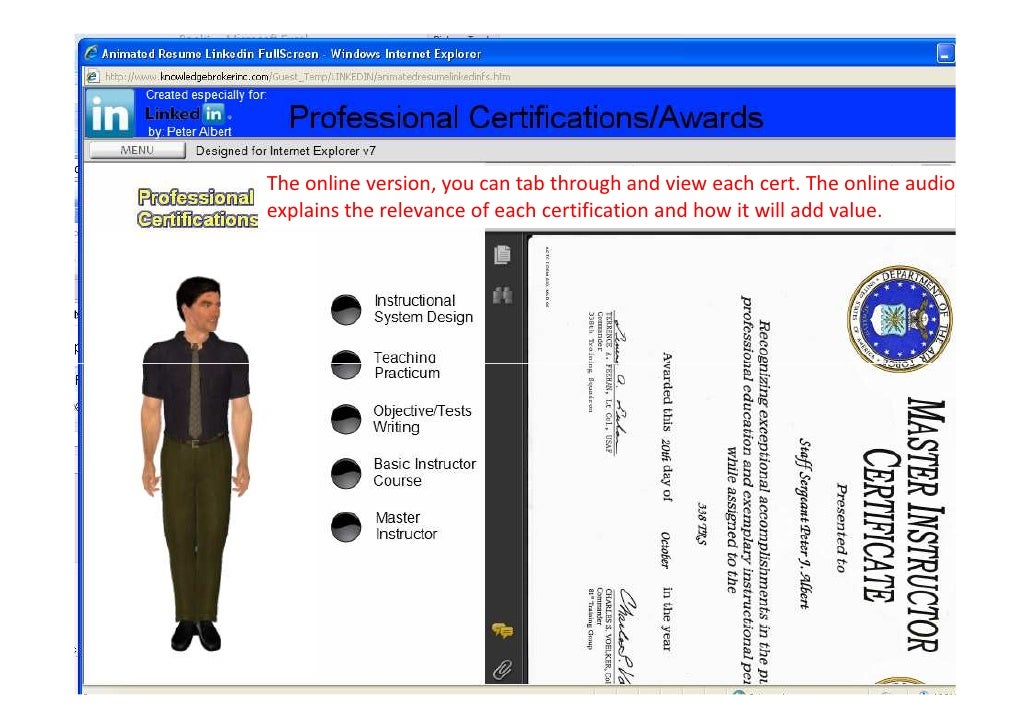Screen dimensions: 1030x728
Task: Click the Internet Explorer title bar icon
Action: 91,53
